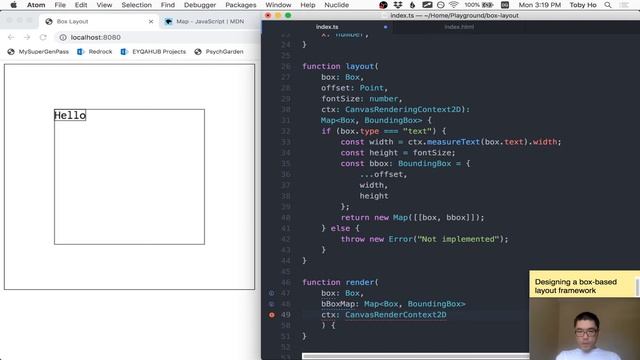Viewport: 640px width, 360px height.
Task: Open the MySuperGenPass bookmark
Action: tap(38, 51)
